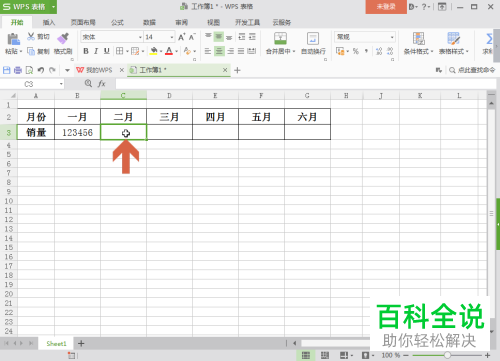Switch to the 视图 (View) ribbon tab

(x=213, y=22)
